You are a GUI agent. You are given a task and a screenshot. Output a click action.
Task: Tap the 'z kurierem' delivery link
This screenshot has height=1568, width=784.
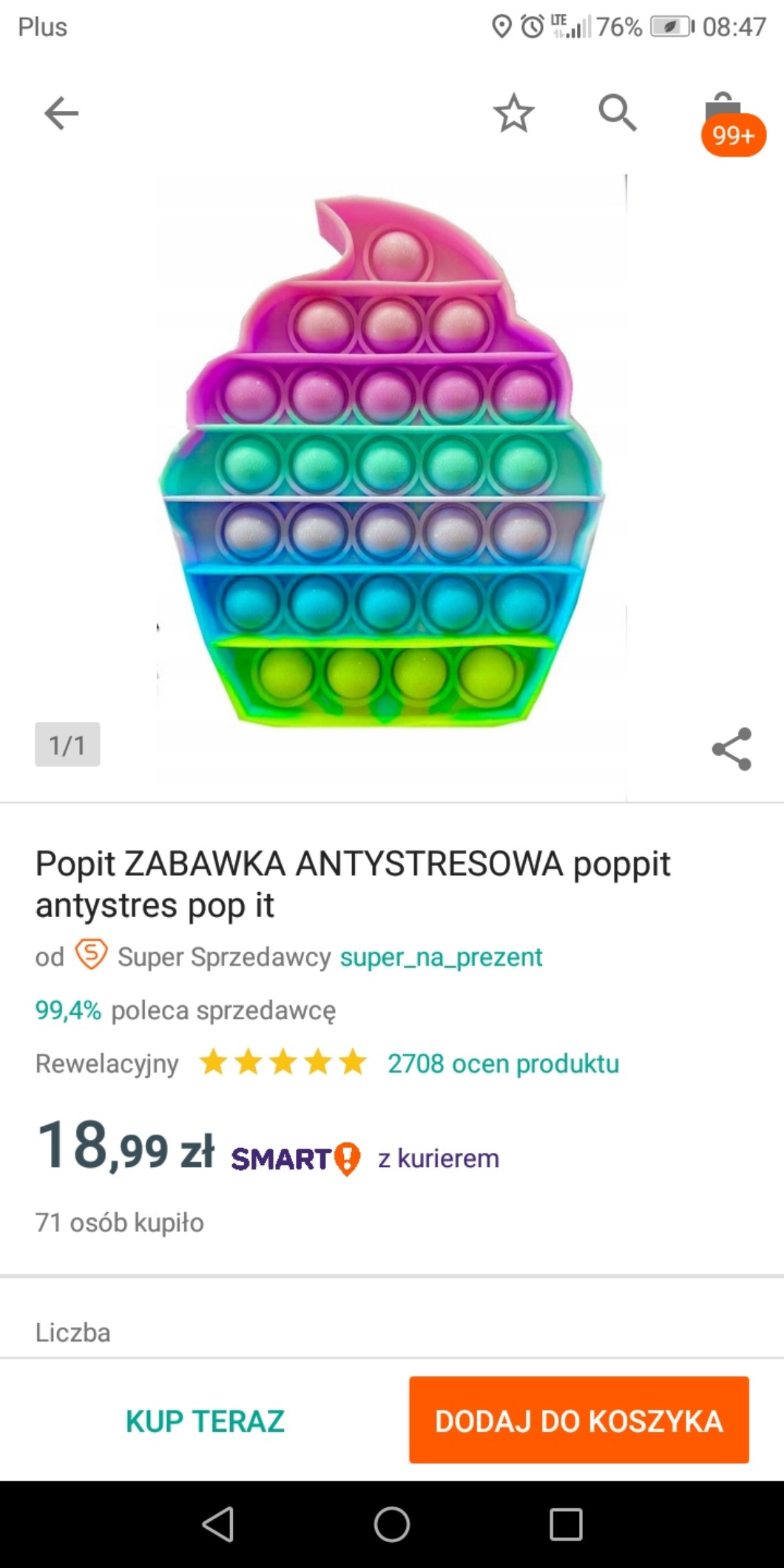click(439, 1158)
